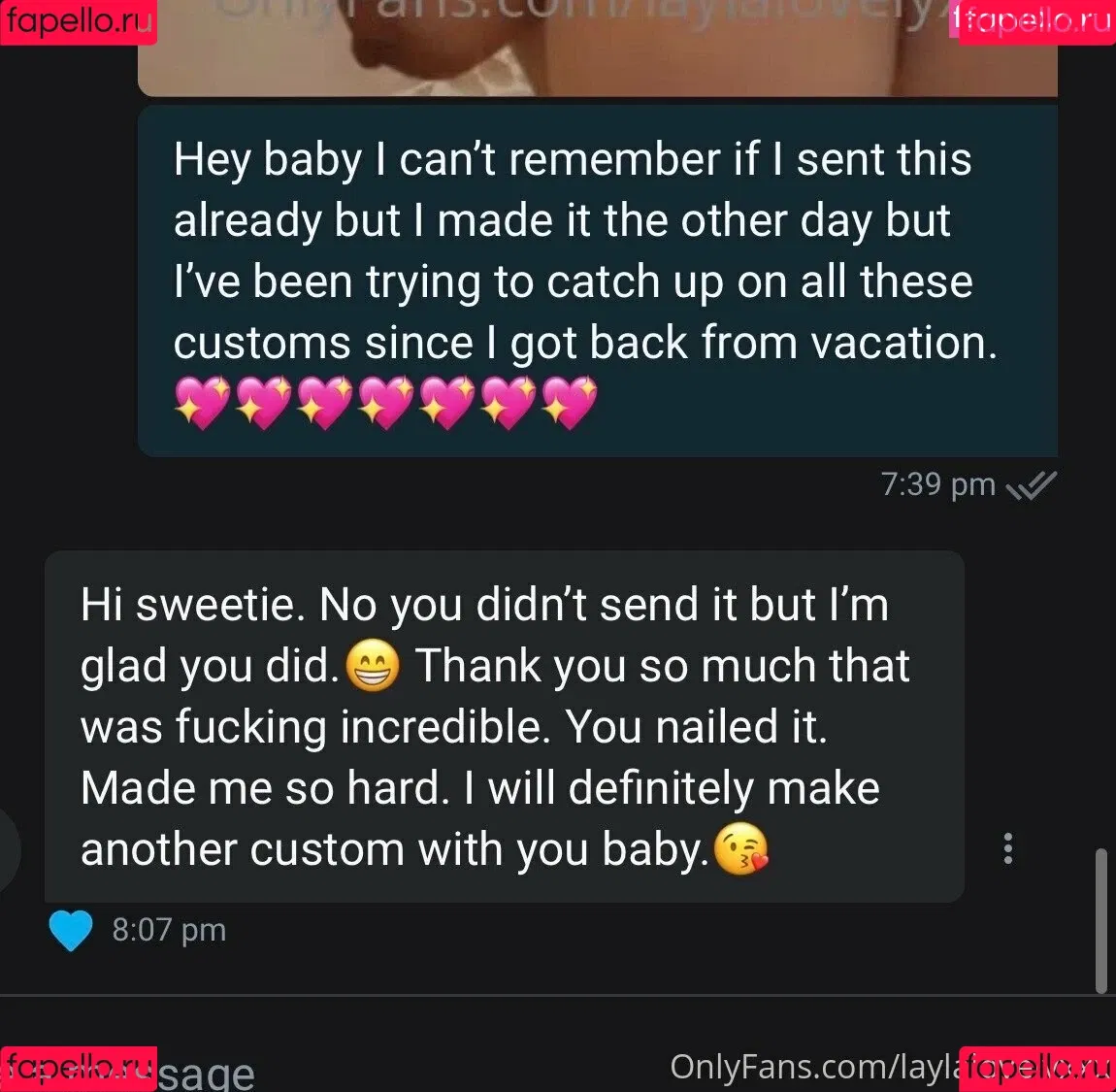Click the 7:39 pm timestamp
Image resolution: width=1116 pixels, height=1092 pixels.
938,484
